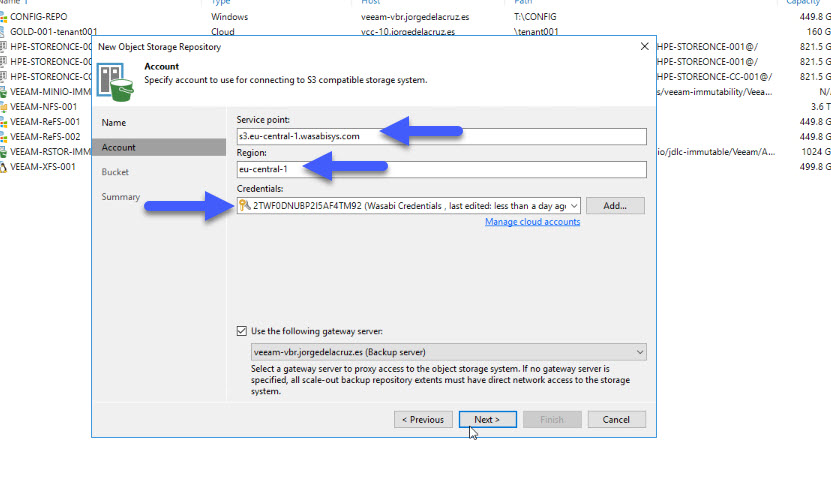Click Add... to add new credentials
The height and width of the screenshot is (486, 831).
615,206
